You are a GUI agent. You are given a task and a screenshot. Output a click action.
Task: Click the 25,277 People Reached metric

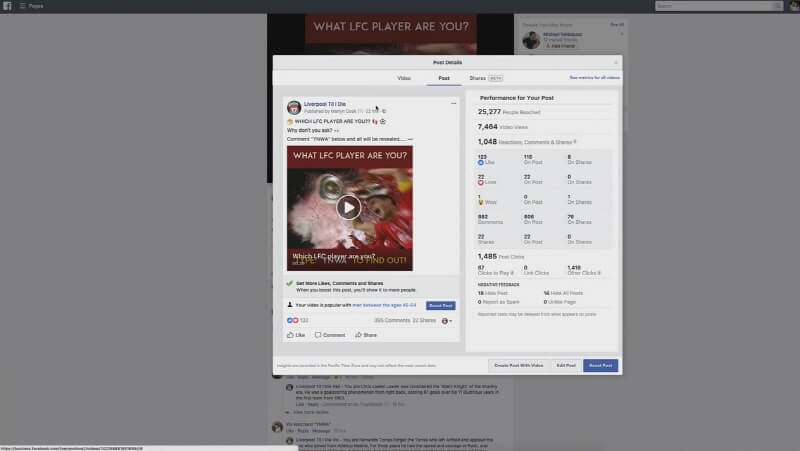509,112
